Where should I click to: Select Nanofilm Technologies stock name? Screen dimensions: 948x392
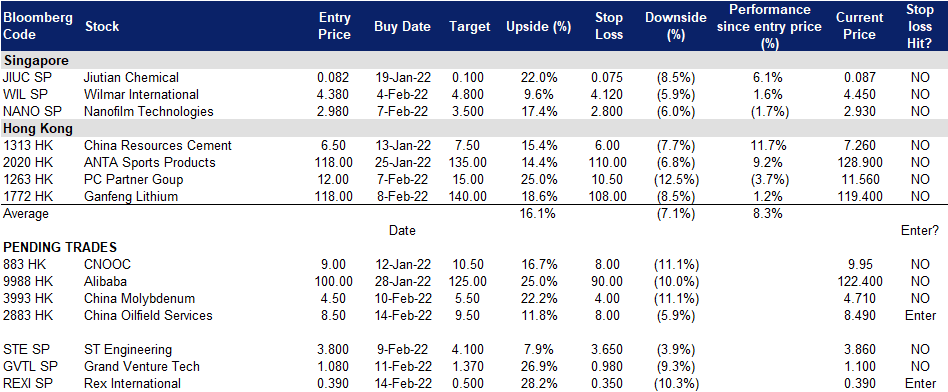[149, 111]
